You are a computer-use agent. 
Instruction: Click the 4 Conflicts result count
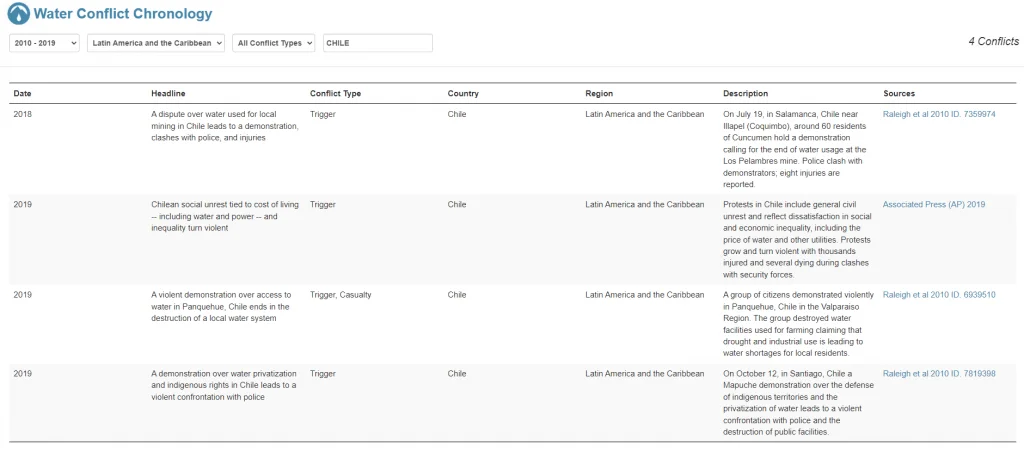click(993, 41)
